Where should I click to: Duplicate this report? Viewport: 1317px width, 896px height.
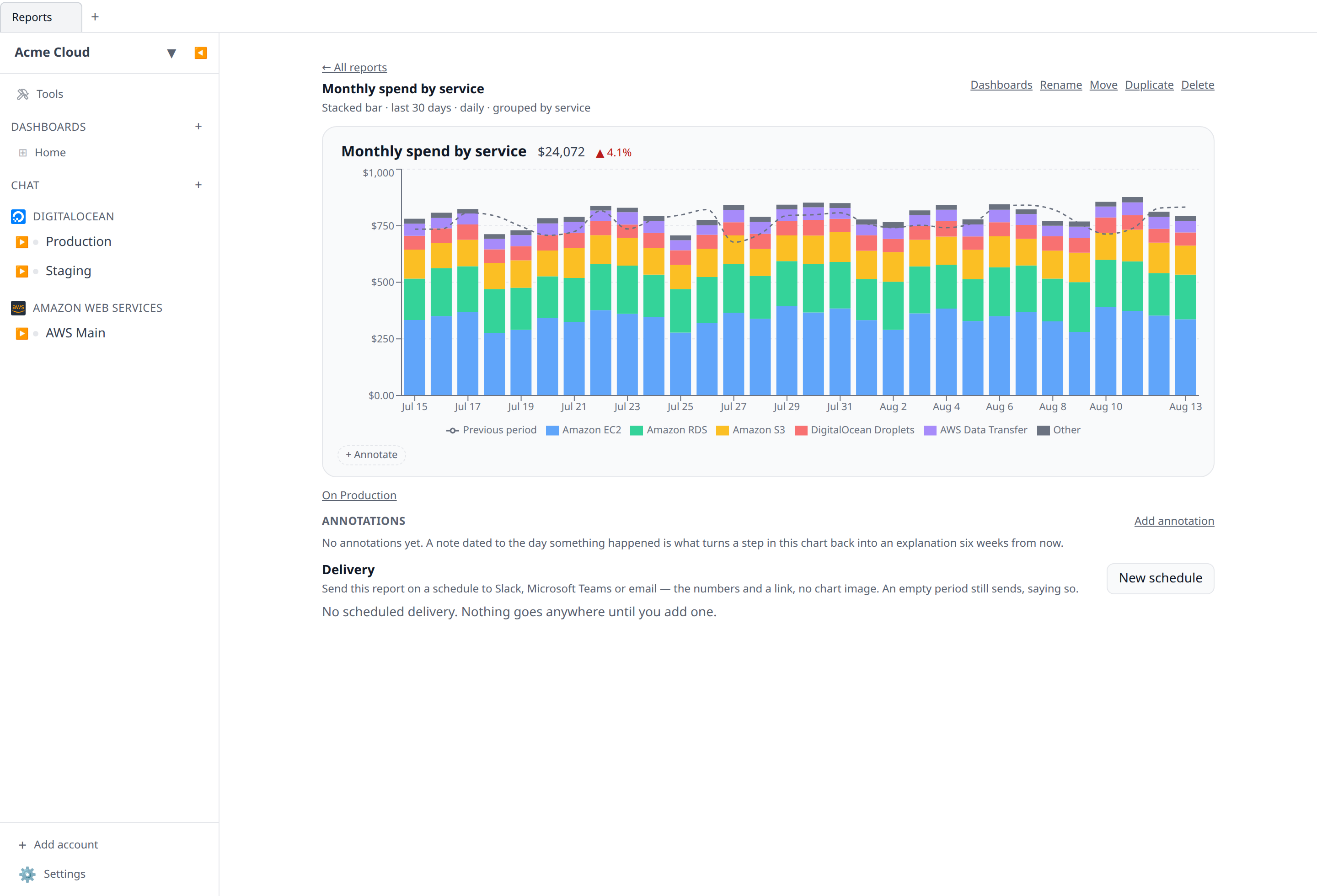(x=1149, y=85)
